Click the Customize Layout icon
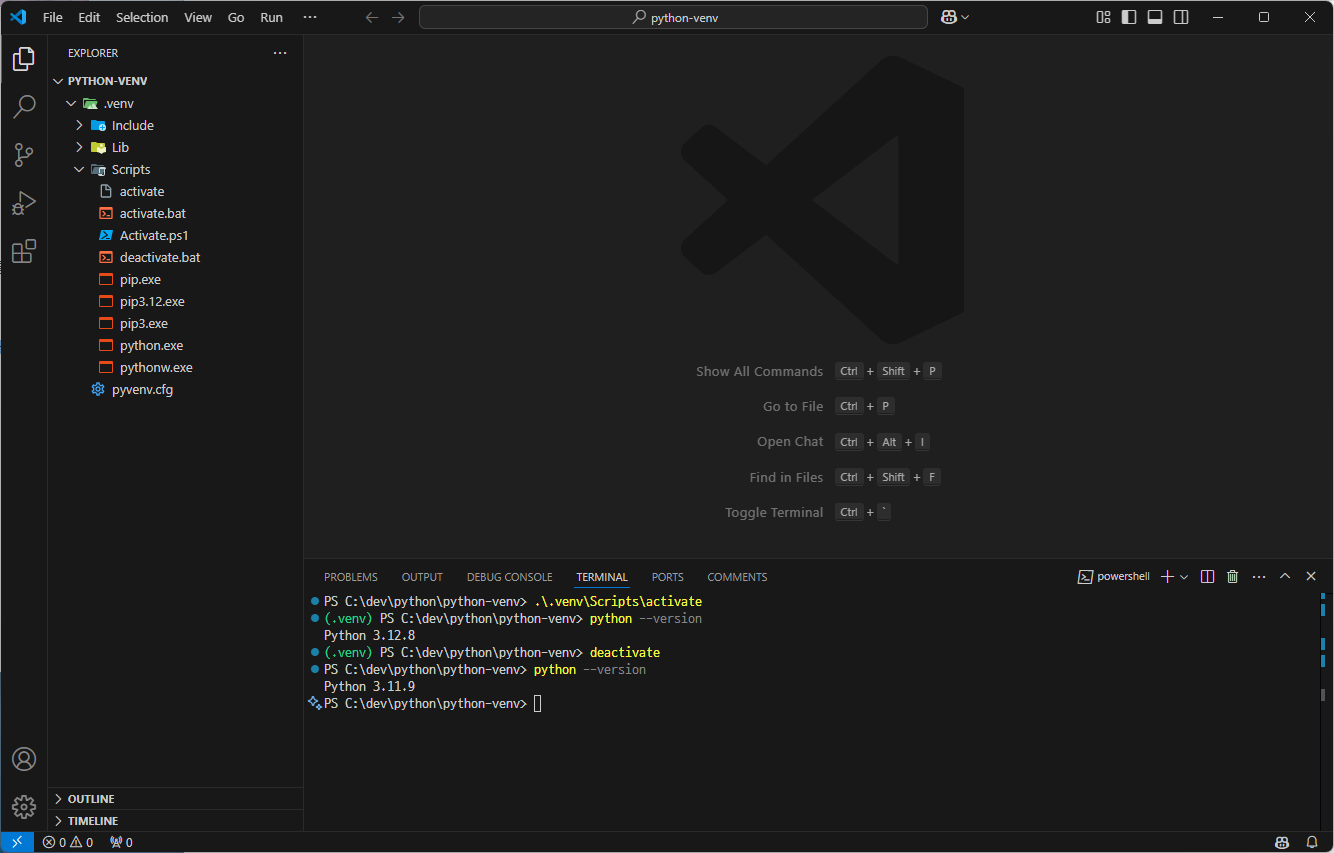 (x=1103, y=17)
